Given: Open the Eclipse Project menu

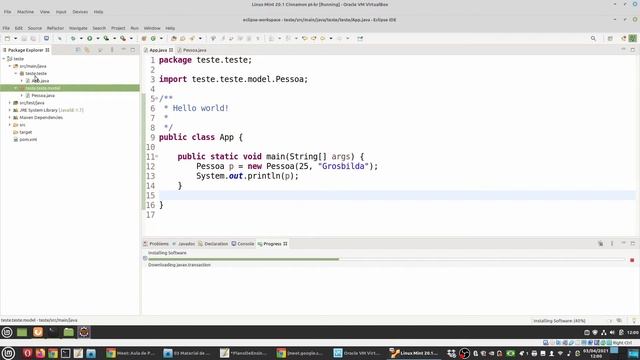Looking at the screenshot, I should pyautogui.click(x=118, y=28).
